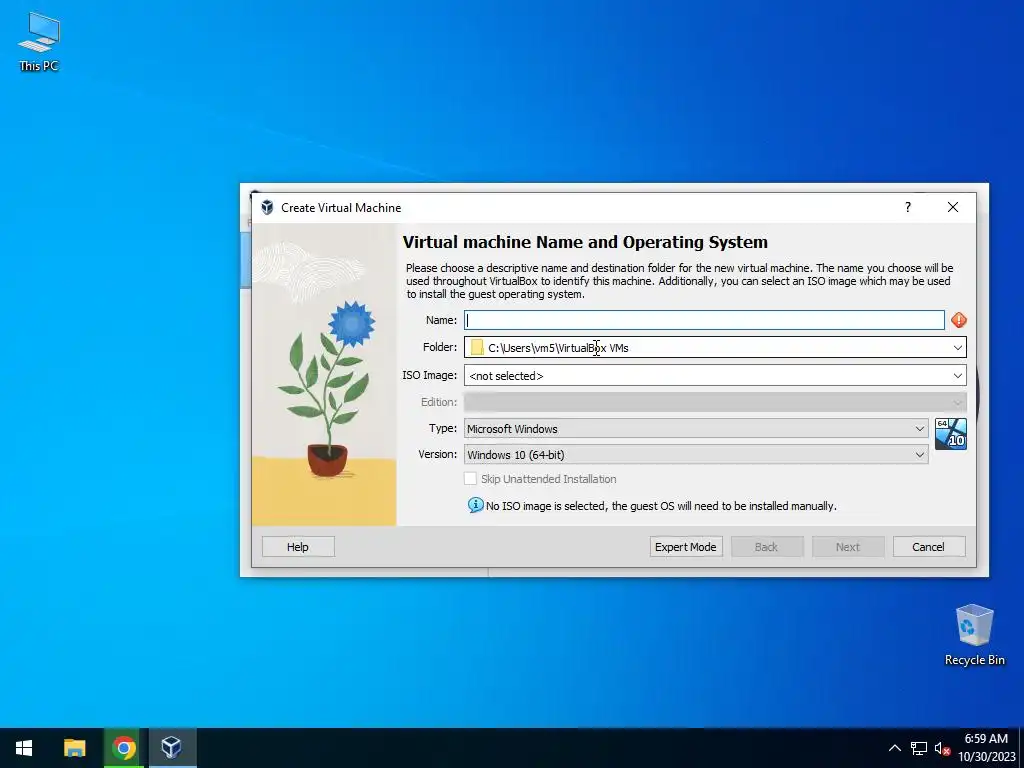Screen dimensions: 1024x768
Task: Switch to VirtualBox on the taskbar
Action: pos(172,748)
